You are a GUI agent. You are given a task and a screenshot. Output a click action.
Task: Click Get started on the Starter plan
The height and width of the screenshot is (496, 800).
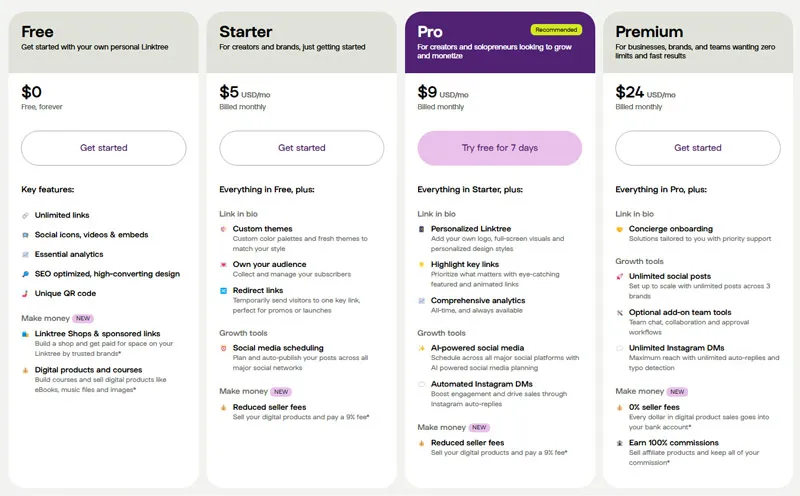(x=302, y=148)
